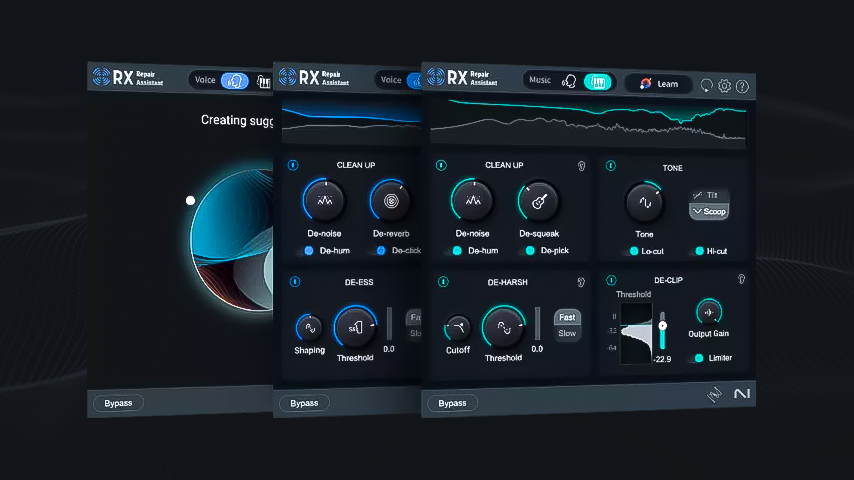This screenshot has height=480, width=854.
Task: Listen with ear icon in De-harsh
Action: [x=581, y=282]
